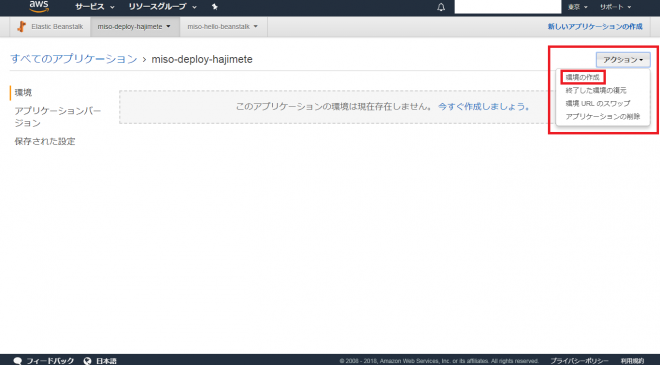
Task: Click the globe language icon
Action: click(88, 361)
